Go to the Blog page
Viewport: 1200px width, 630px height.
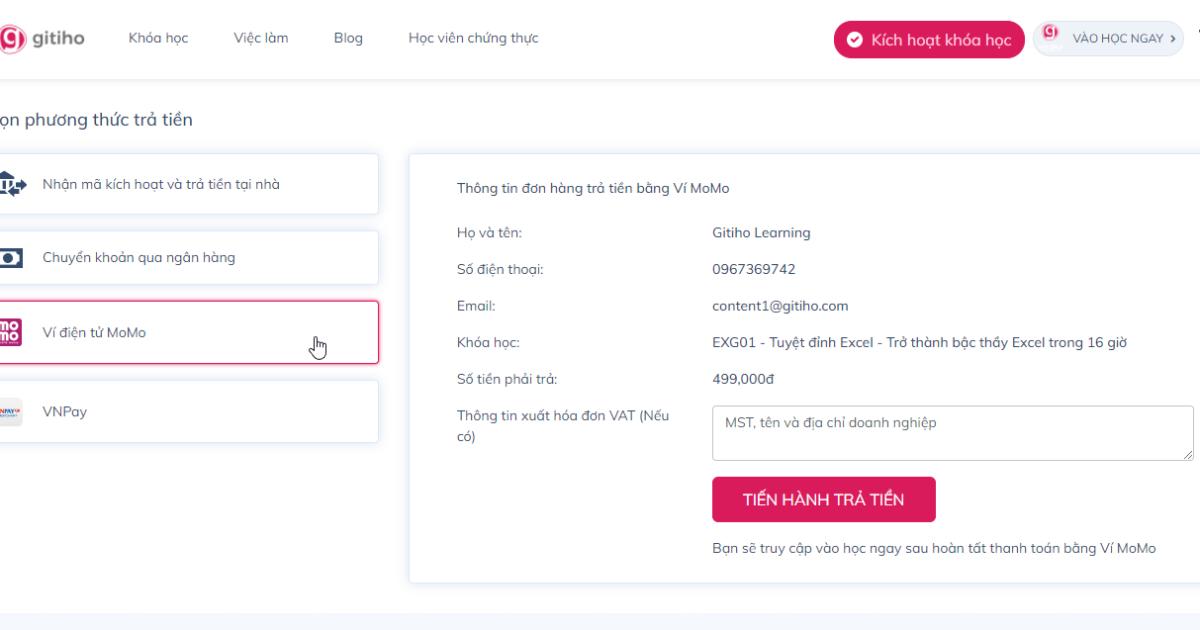coord(348,38)
